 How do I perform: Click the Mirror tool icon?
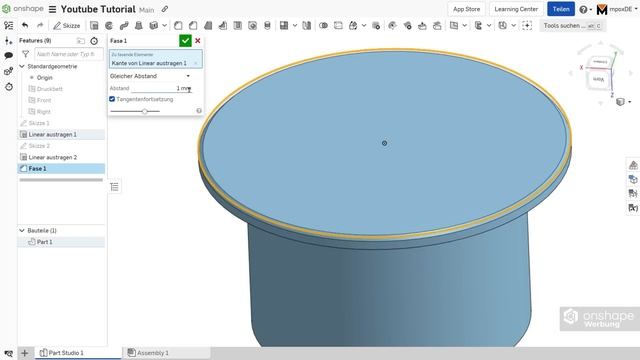click(x=307, y=26)
